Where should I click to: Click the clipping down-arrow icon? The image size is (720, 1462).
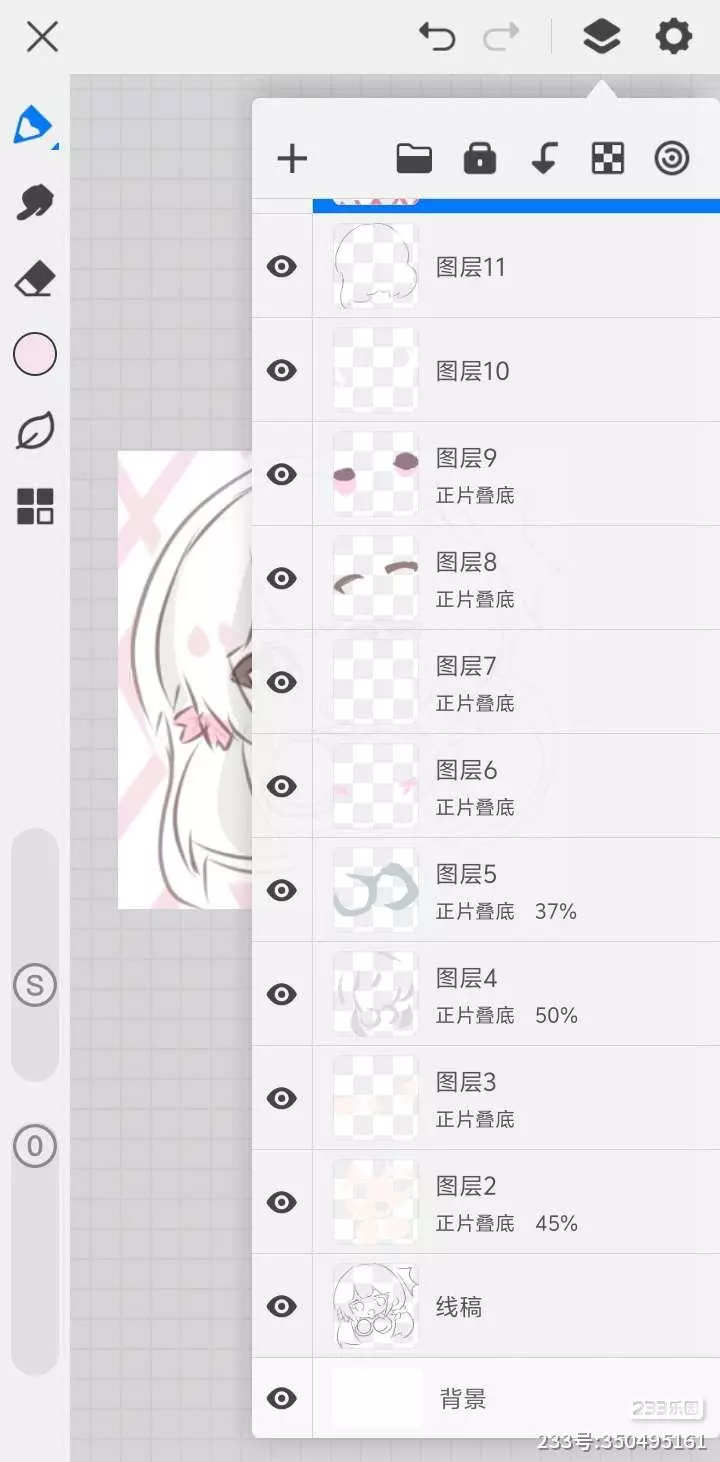(x=544, y=158)
